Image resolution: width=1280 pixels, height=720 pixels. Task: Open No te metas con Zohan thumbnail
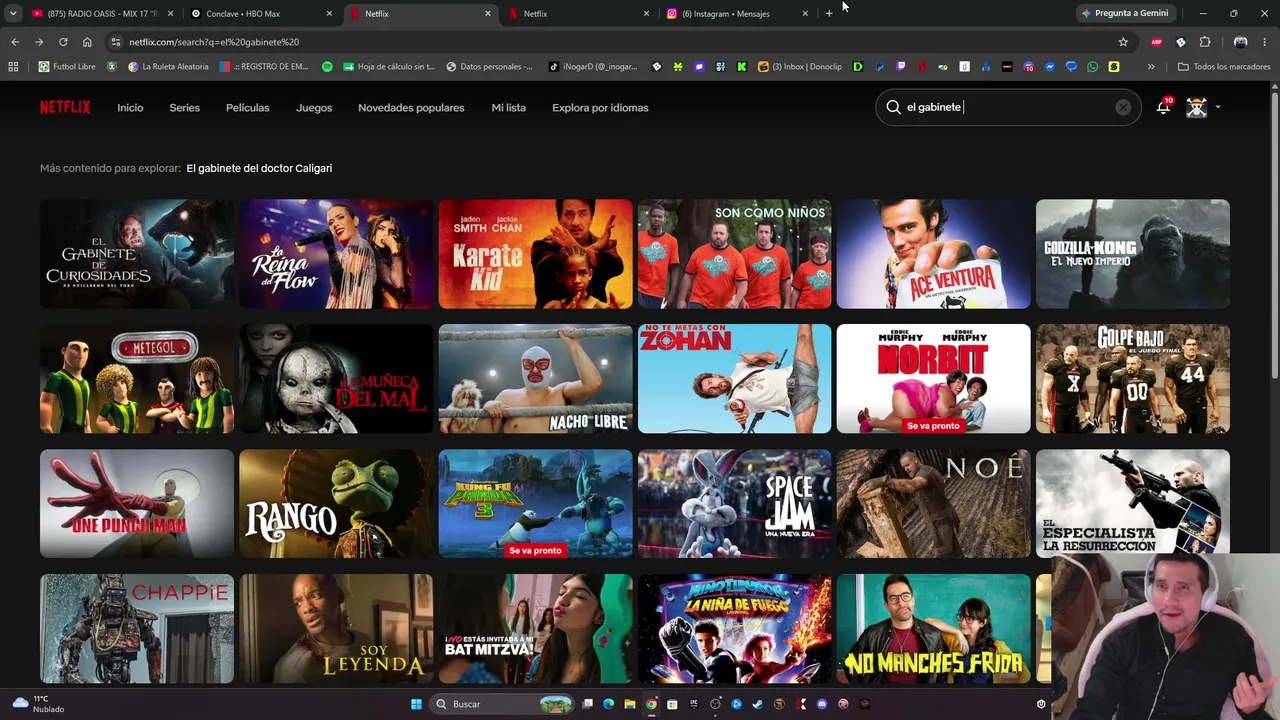(734, 379)
